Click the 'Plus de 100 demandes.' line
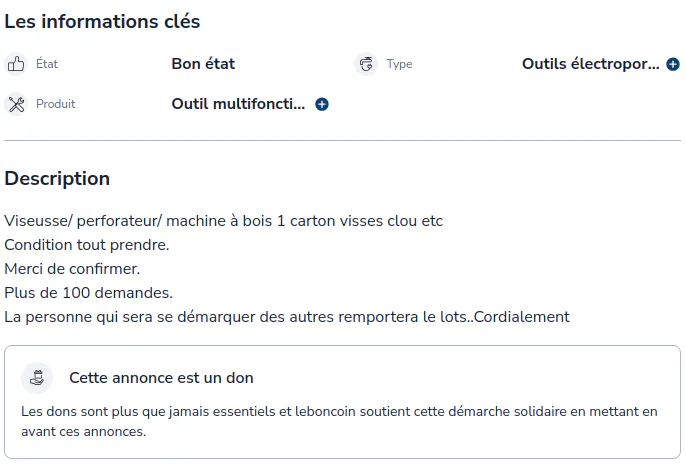Viewport: 686px width, 465px height. [88, 293]
